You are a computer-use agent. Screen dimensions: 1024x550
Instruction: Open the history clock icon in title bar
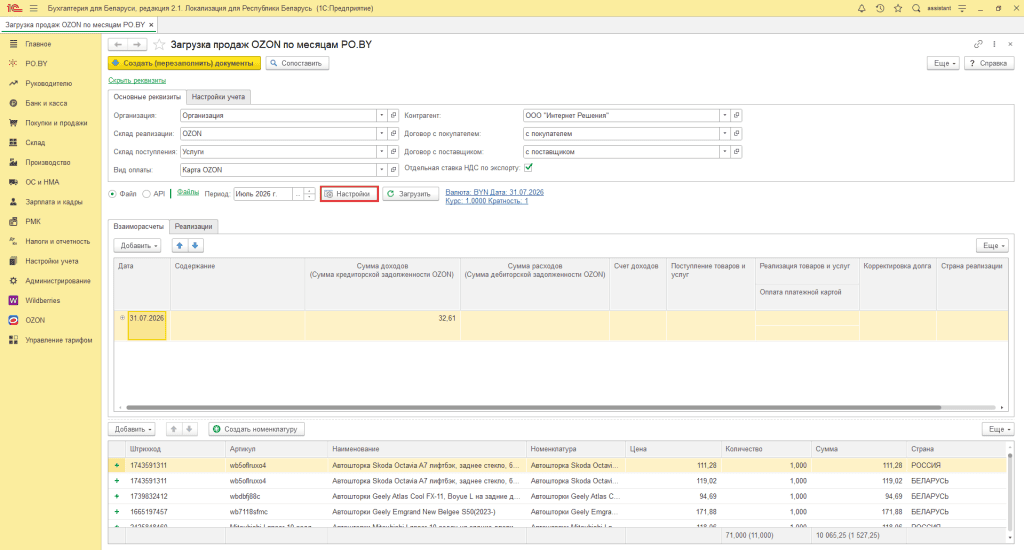(x=880, y=8)
